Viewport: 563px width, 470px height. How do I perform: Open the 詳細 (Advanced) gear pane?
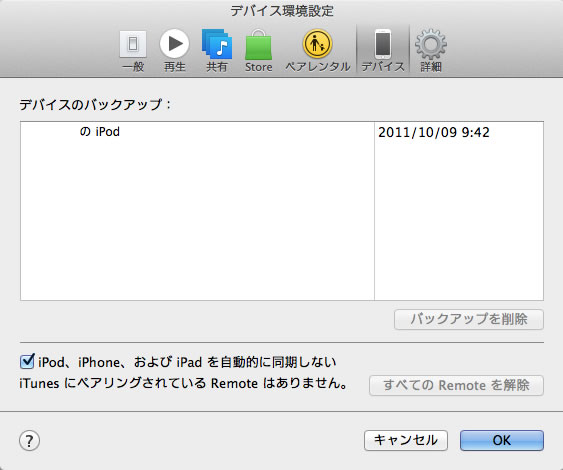tap(431, 51)
